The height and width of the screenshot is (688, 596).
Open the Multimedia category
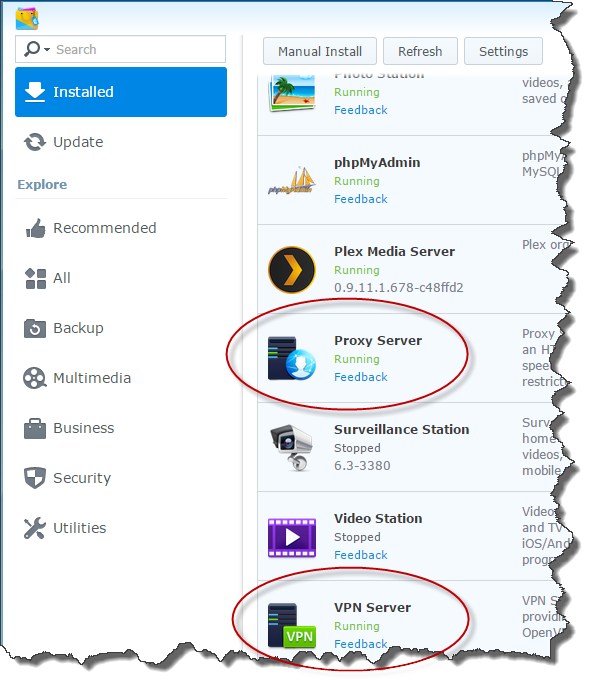click(x=121, y=378)
